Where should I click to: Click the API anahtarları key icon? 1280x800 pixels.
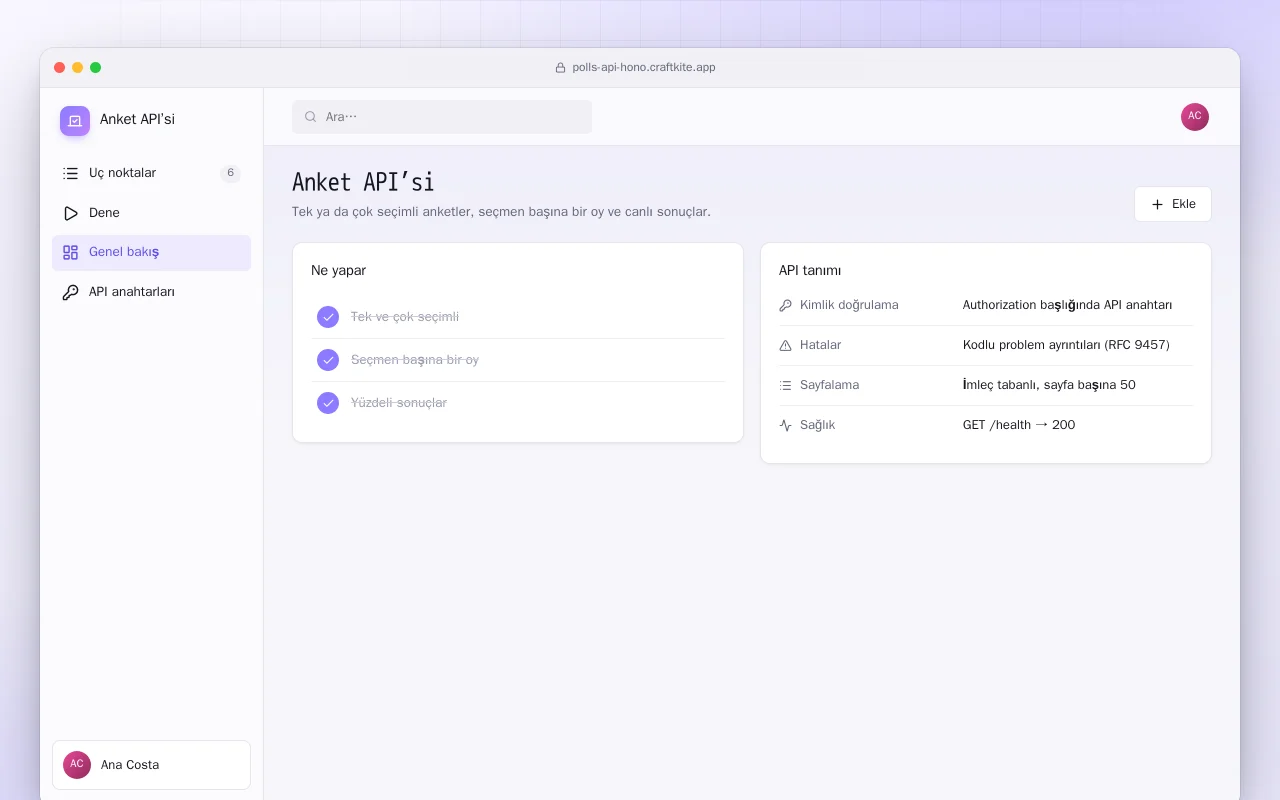[x=70, y=292]
